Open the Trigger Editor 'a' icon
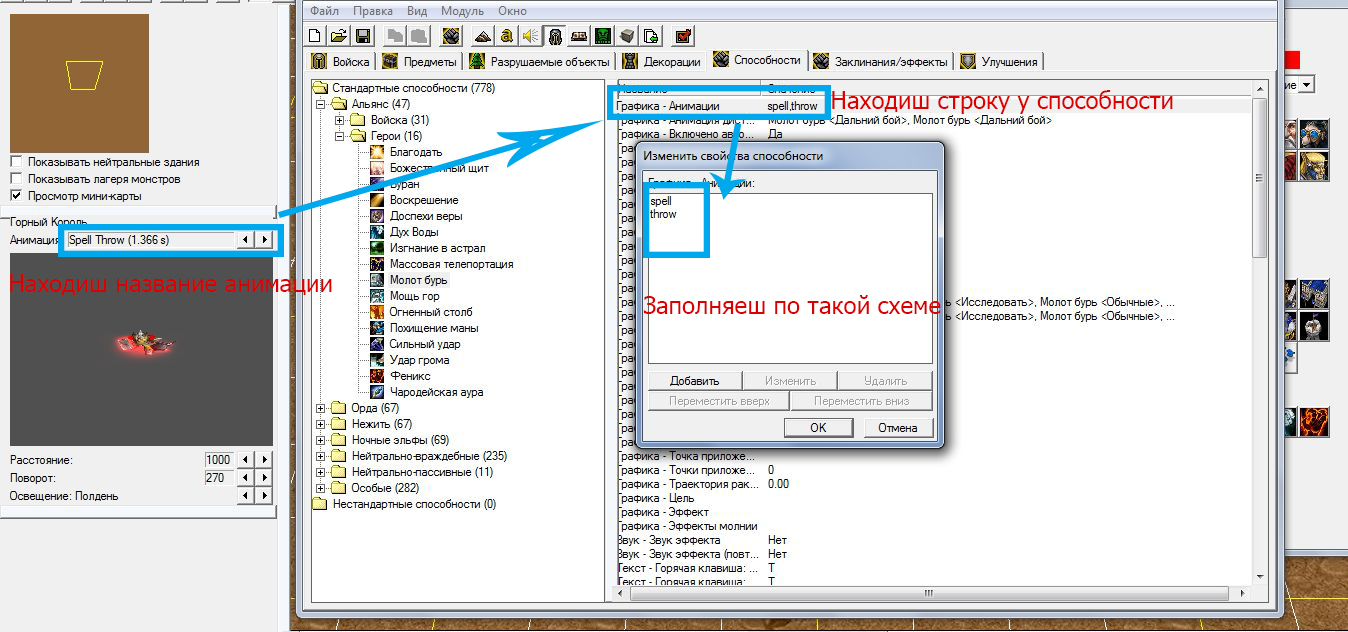Image resolution: width=1348 pixels, height=632 pixels. click(x=507, y=36)
